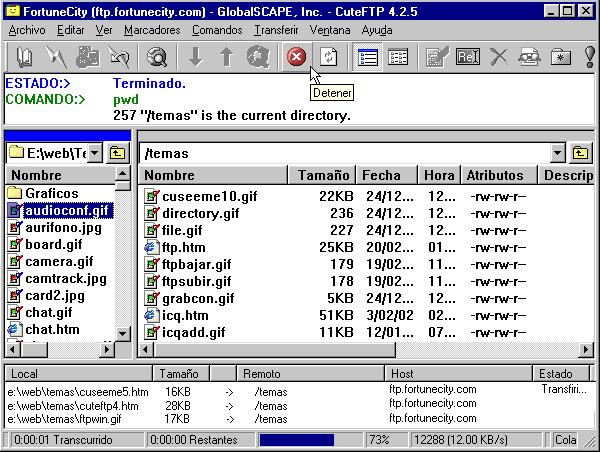
Task: Switch to list view mode
Action: tap(367, 57)
